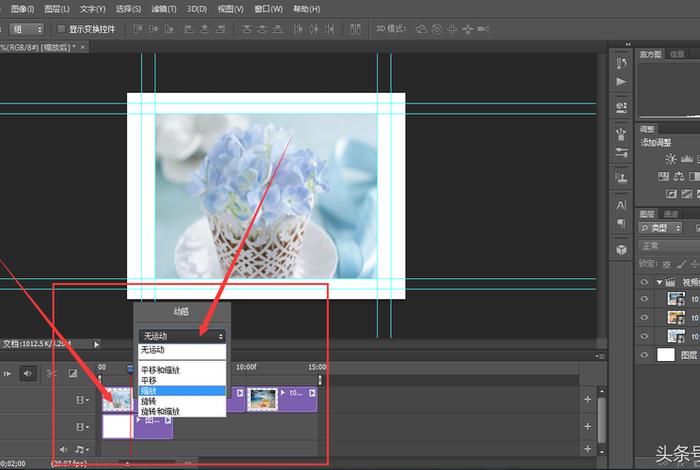Image resolution: width=700 pixels, height=470 pixels.
Task: Select the 3D roll mode icon
Action: [437, 29]
